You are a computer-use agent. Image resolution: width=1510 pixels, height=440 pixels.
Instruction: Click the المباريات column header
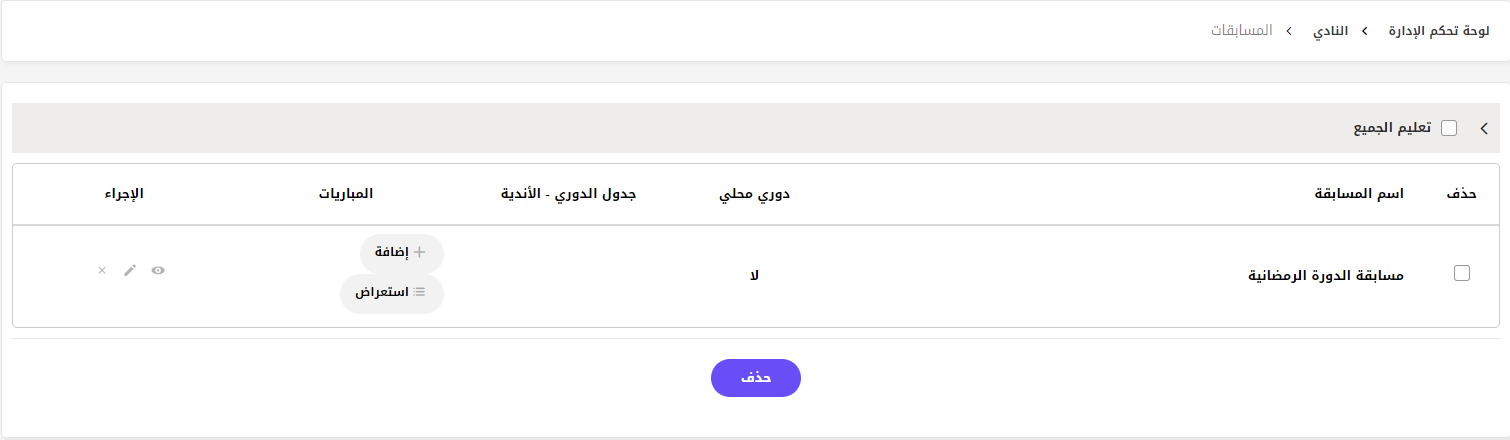346,194
